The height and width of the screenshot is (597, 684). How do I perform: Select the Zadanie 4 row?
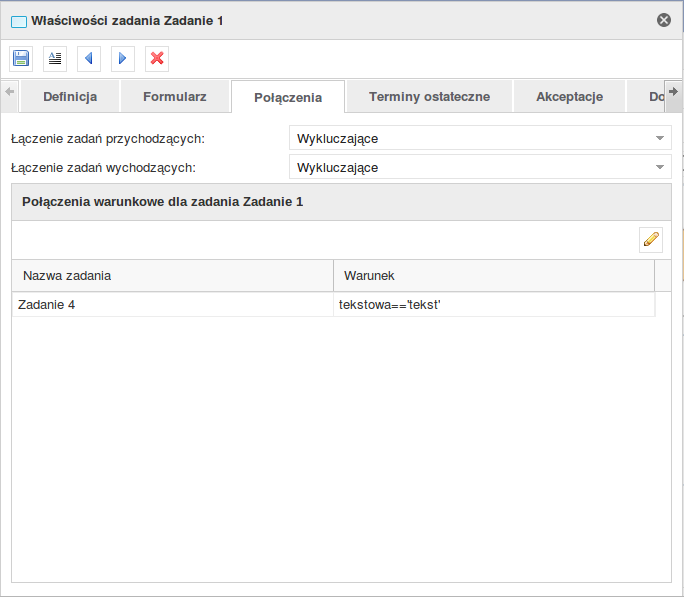pos(172,304)
